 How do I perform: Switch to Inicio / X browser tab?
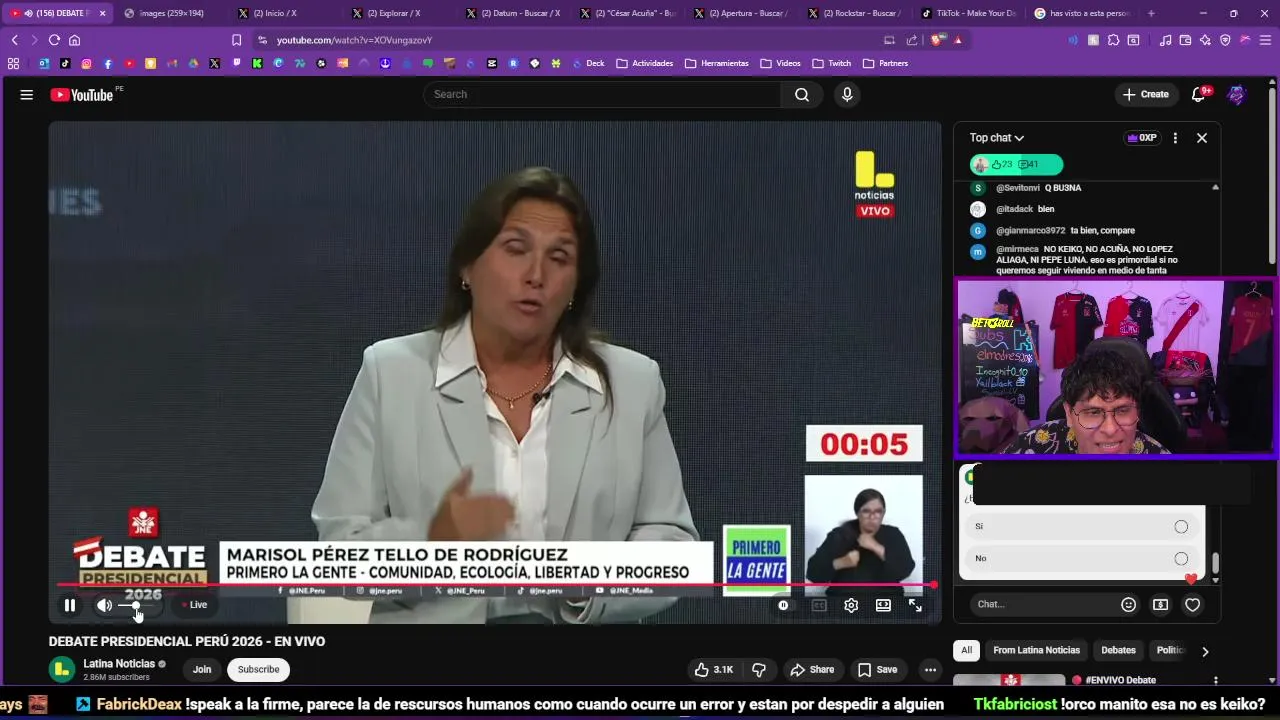pos(280,13)
